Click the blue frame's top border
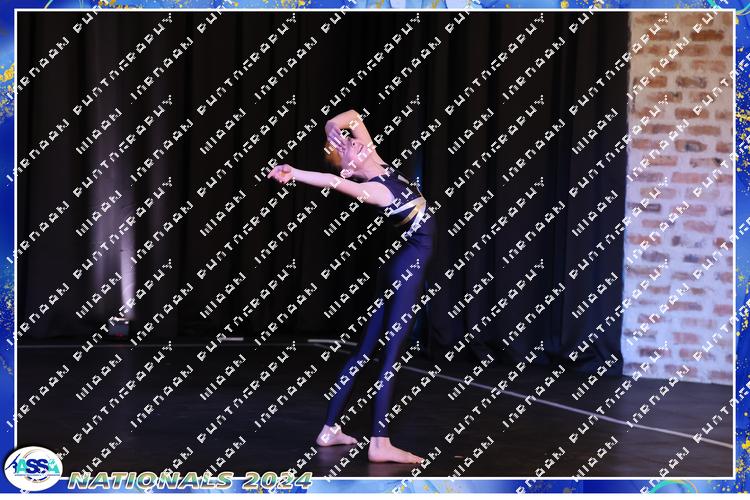This screenshot has height=500, width=750. tap(375, 5)
